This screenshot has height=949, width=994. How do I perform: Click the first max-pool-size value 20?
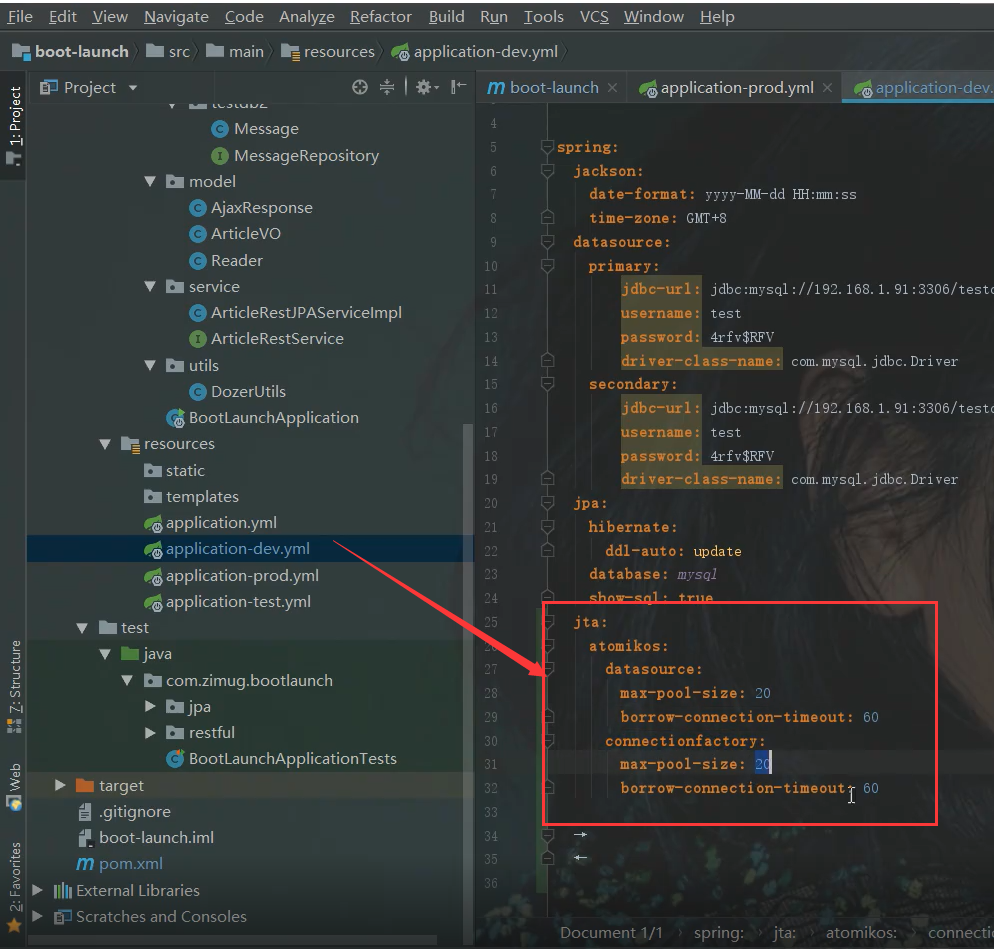tap(763, 693)
